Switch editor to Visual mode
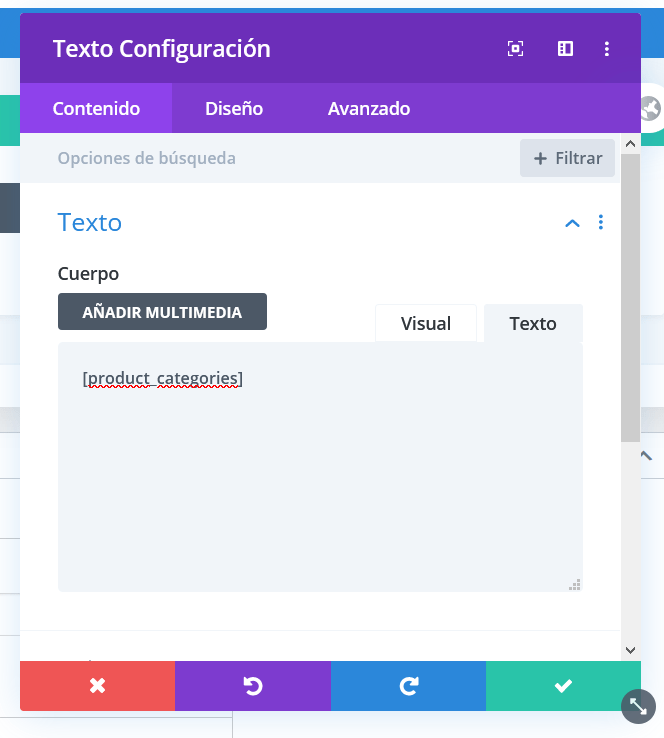This screenshot has width=664, height=738. coord(426,324)
